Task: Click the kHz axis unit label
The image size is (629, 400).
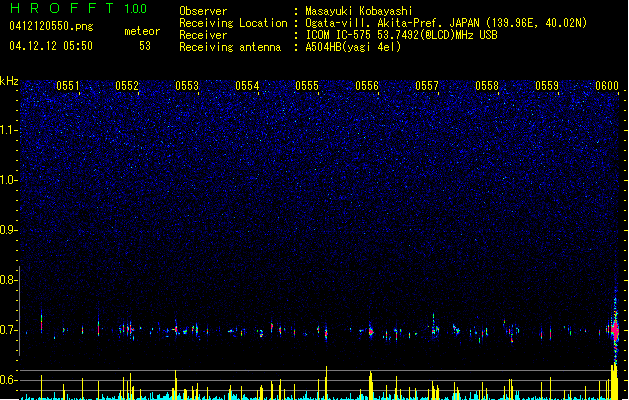Action: pos(9,81)
